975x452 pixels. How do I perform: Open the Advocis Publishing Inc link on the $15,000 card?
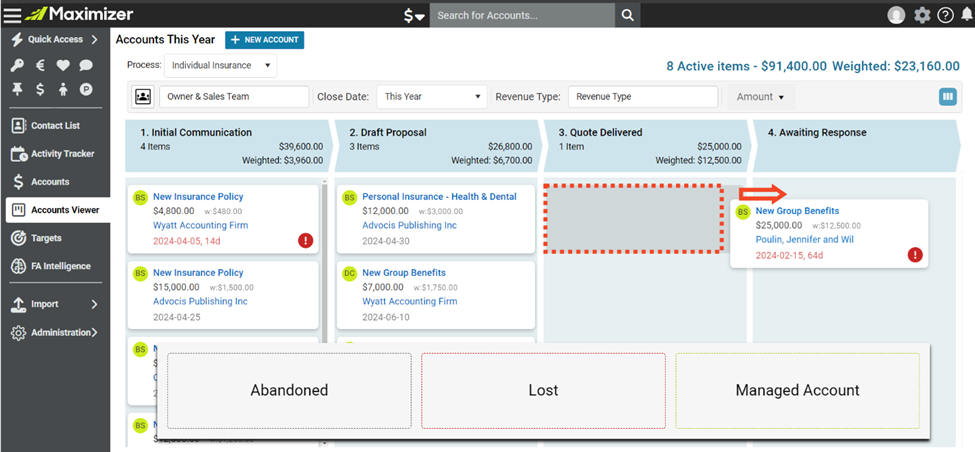tap(200, 301)
